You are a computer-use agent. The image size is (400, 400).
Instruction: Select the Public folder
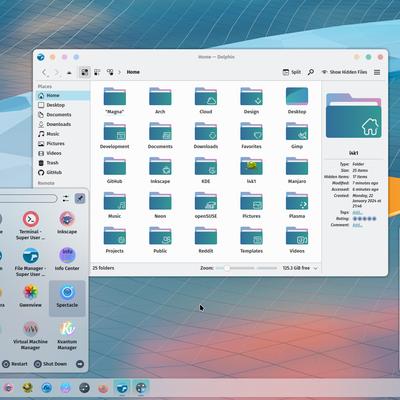160,240
